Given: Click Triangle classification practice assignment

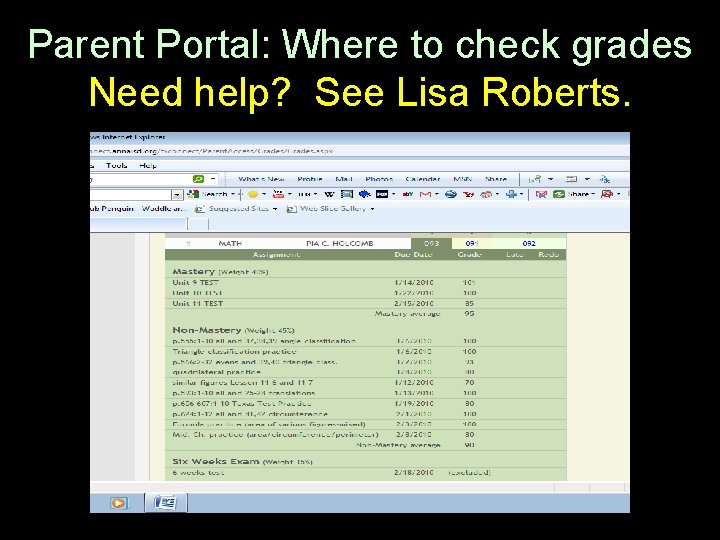Looking at the screenshot, I should coord(234,351).
